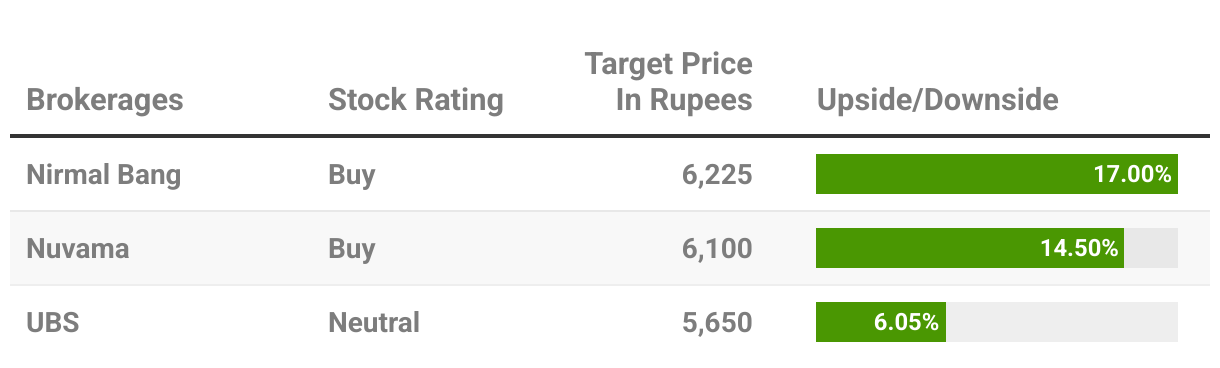Click the grey remainder of UBS bar
The width and height of the screenshot is (1220, 368).
pos(1062,322)
